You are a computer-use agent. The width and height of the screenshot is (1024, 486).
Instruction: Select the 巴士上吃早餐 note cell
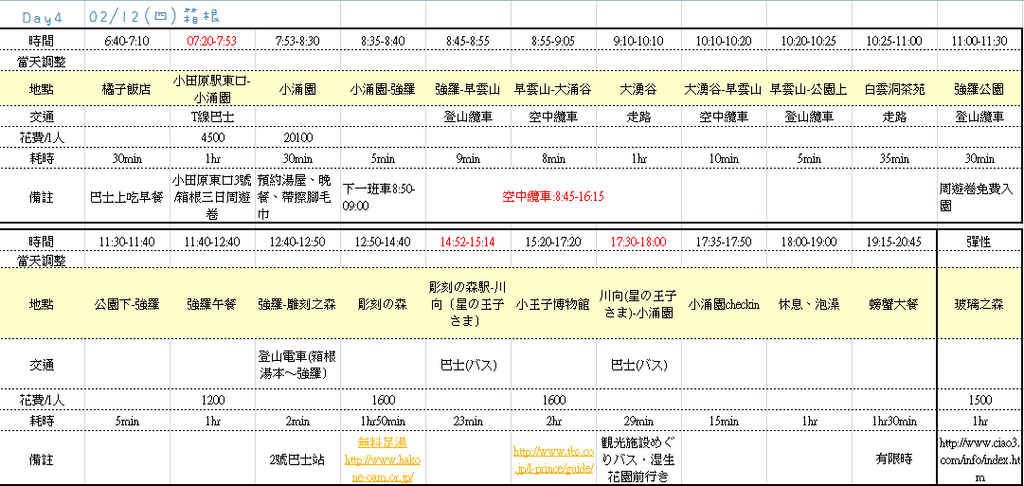pyautogui.click(x=127, y=195)
